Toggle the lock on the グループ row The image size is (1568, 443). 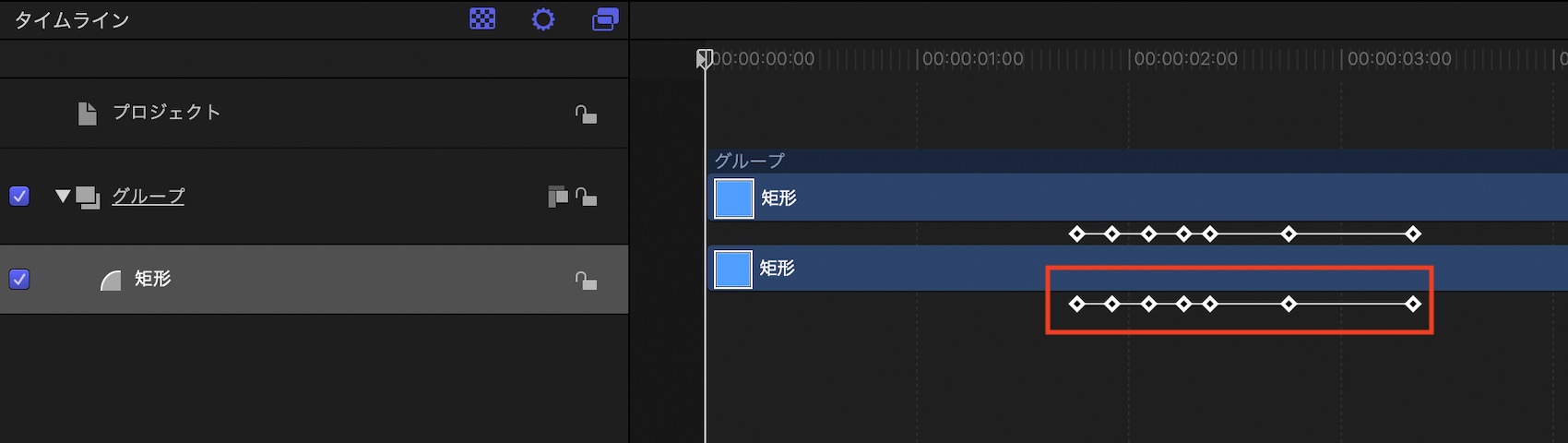[586, 197]
